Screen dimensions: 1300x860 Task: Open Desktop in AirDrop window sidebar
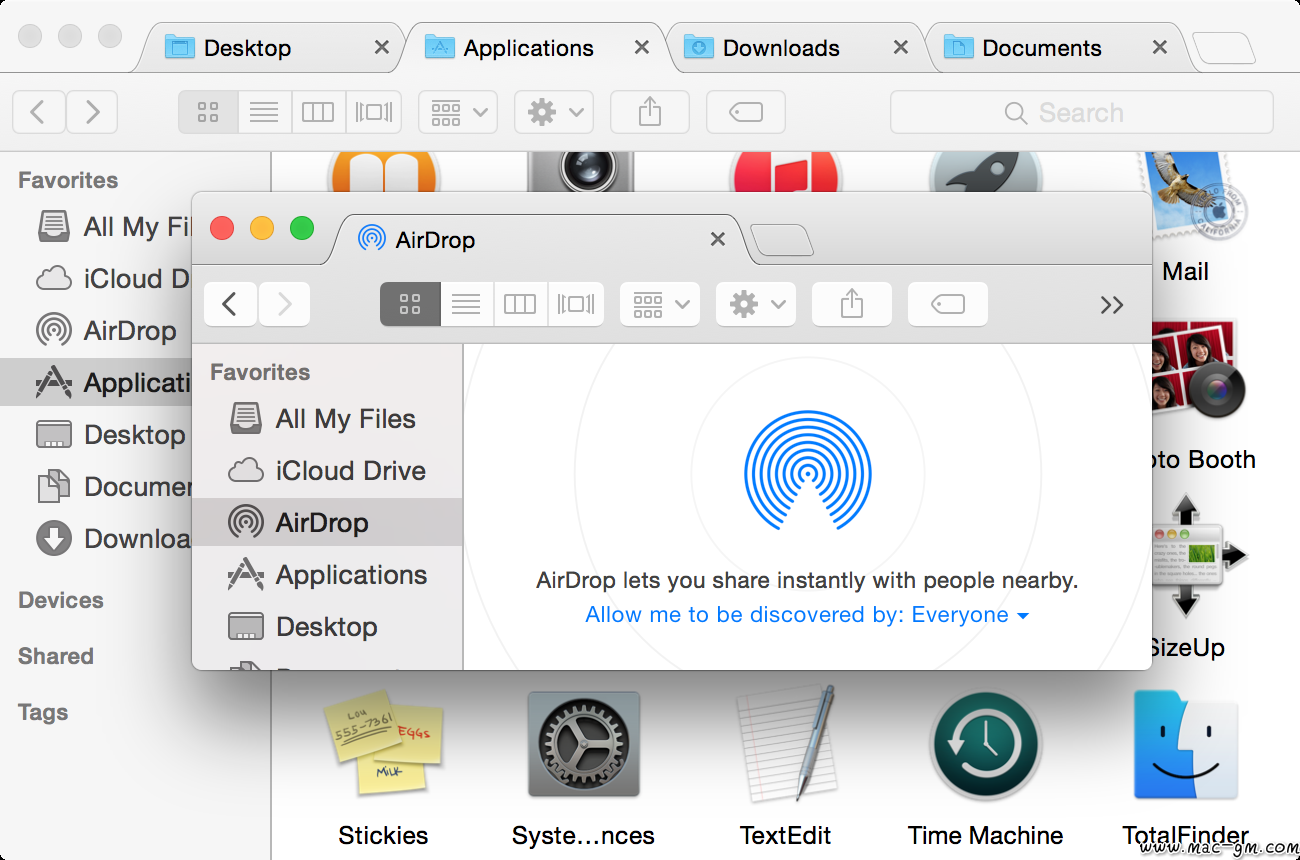pos(327,627)
